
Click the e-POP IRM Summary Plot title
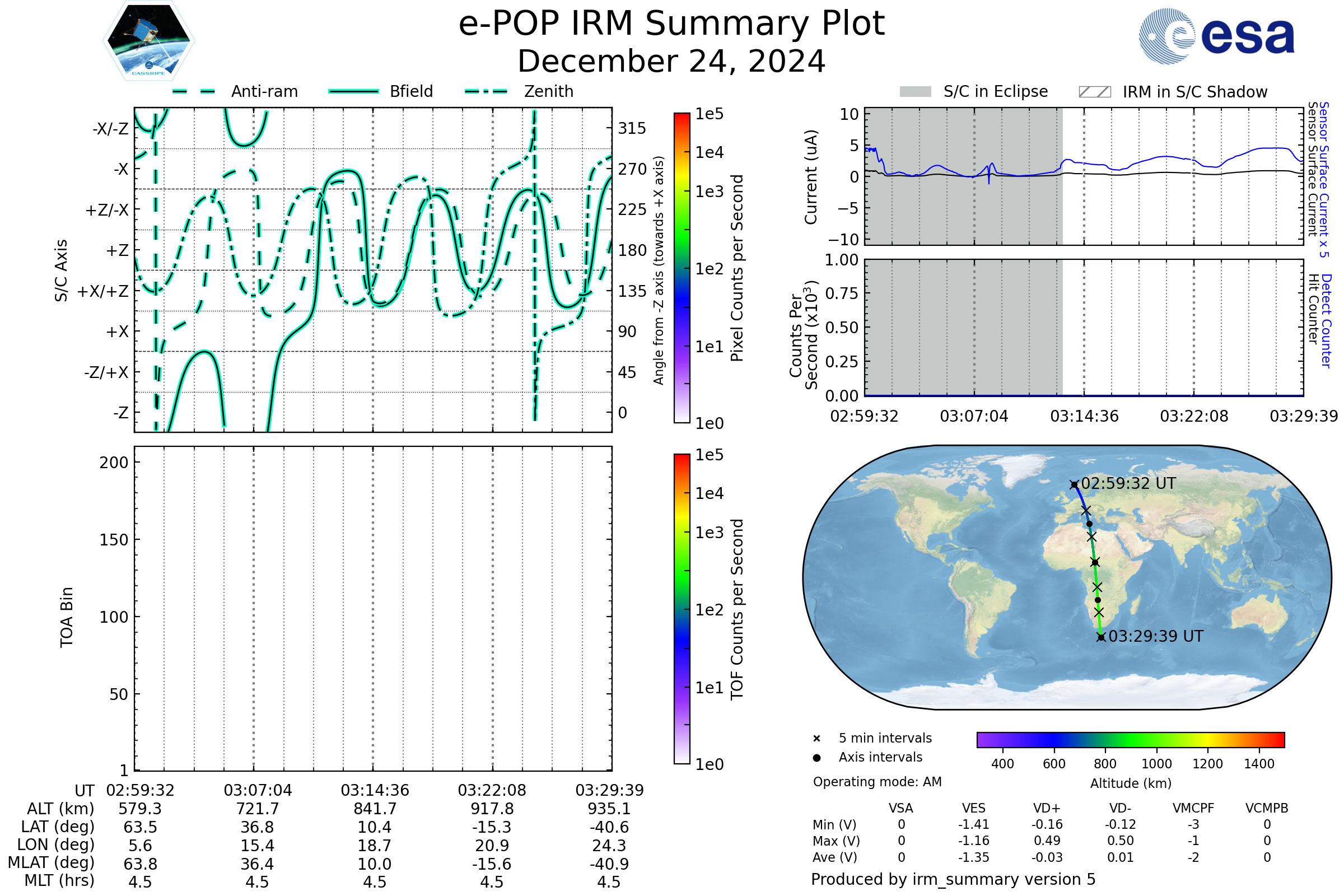coord(671,24)
